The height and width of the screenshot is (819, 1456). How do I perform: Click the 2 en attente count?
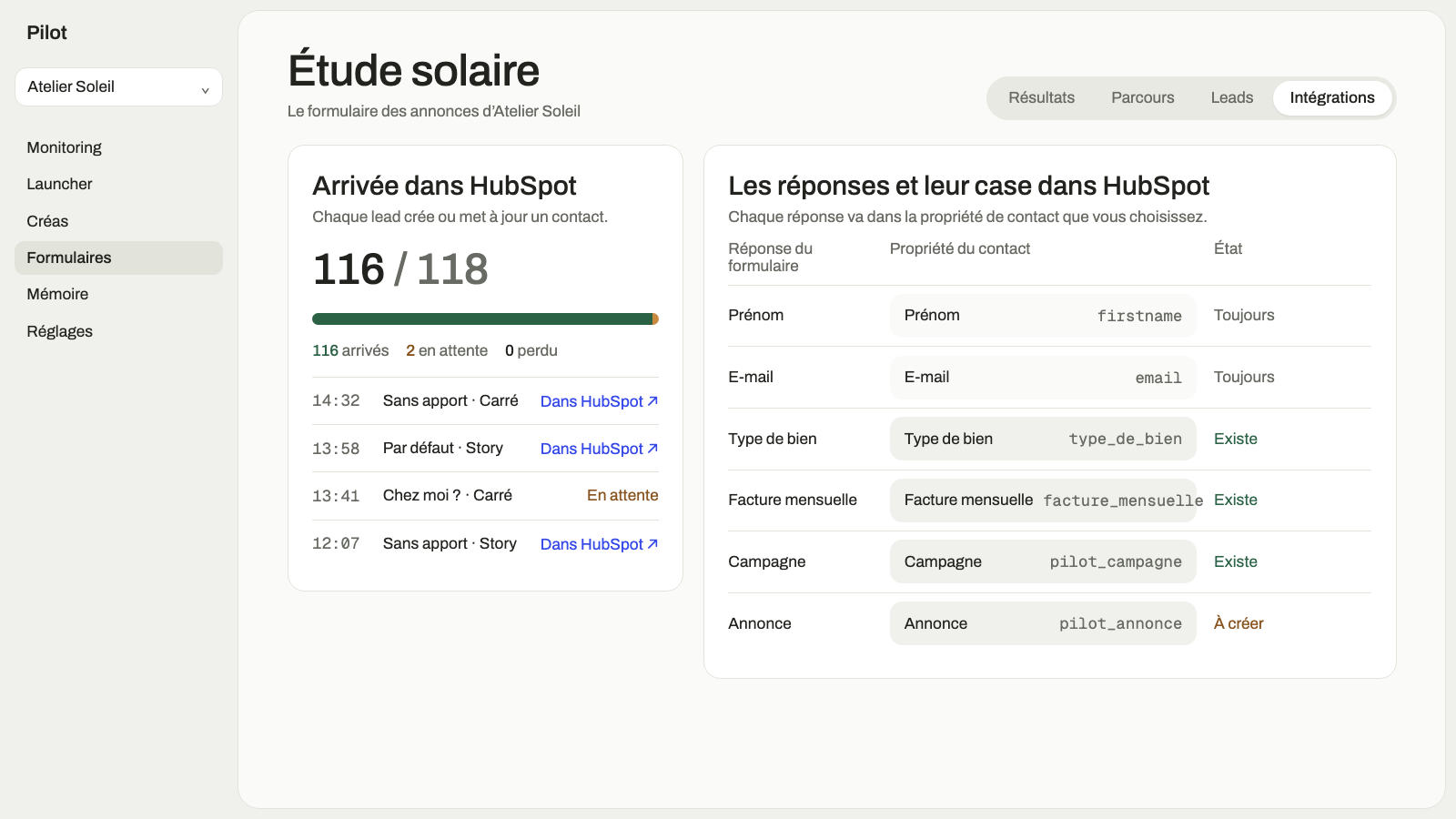click(x=447, y=350)
